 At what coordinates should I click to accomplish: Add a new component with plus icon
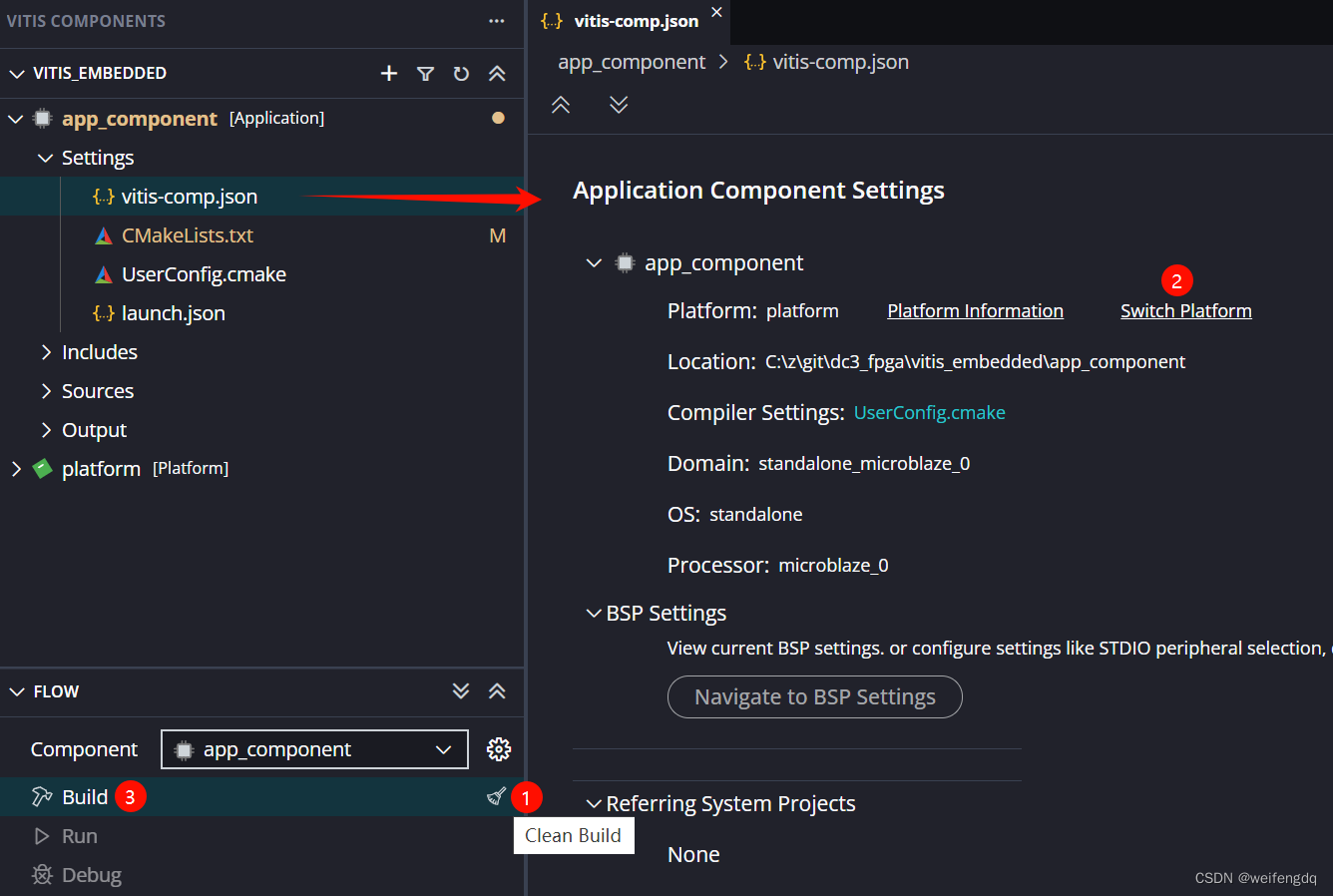pos(389,74)
